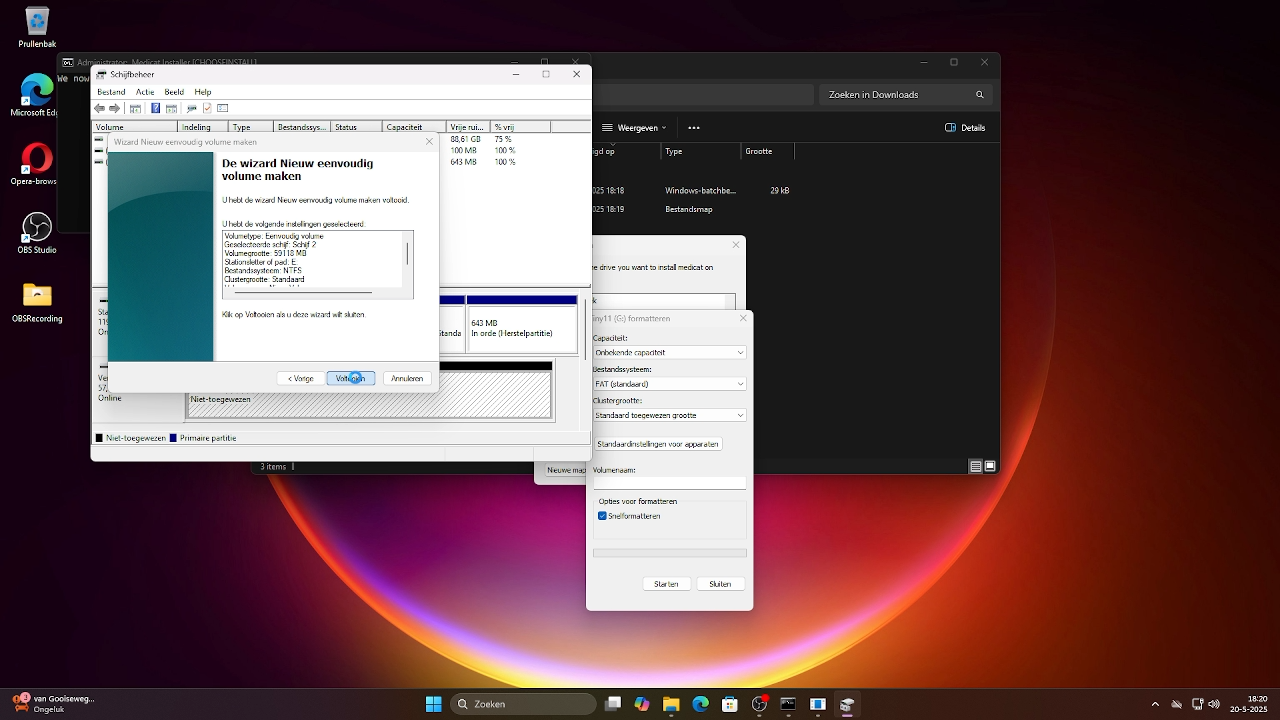This screenshot has height=720, width=1280.
Task: Open the Beeld menu in Schijfbeheer
Action: click(174, 92)
